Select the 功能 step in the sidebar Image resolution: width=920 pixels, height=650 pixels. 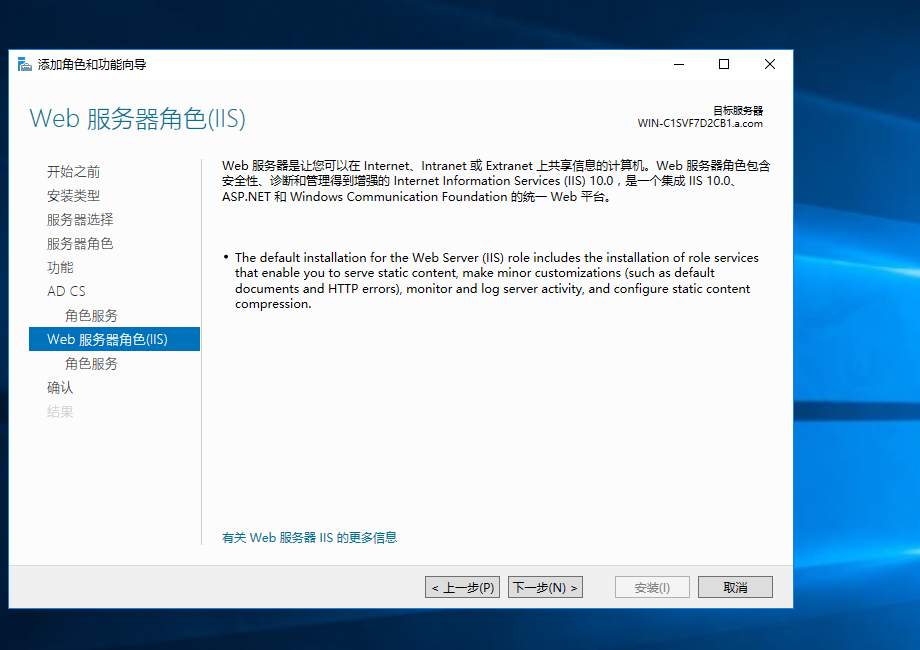click(60, 268)
